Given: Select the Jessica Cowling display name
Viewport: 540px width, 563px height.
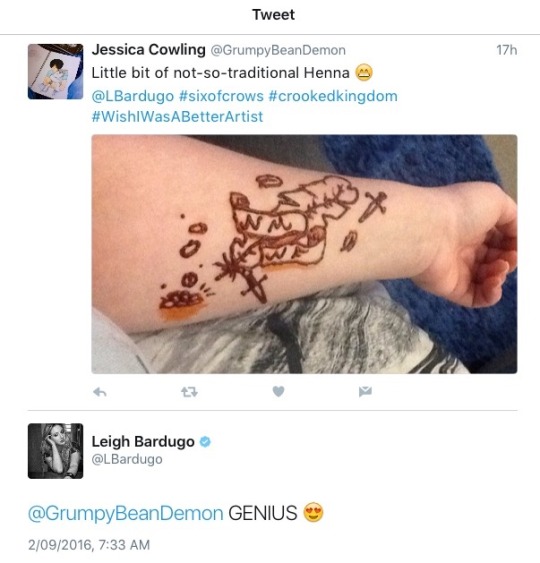Looking at the screenshot, I should tap(149, 50).
